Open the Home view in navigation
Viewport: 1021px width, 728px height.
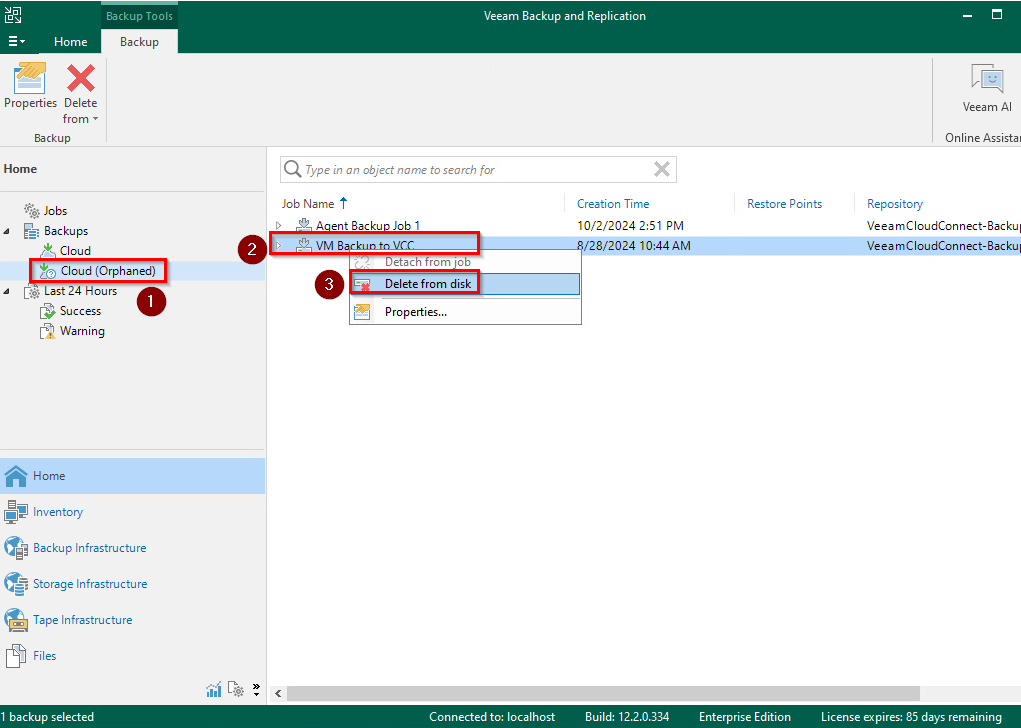point(132,476)
